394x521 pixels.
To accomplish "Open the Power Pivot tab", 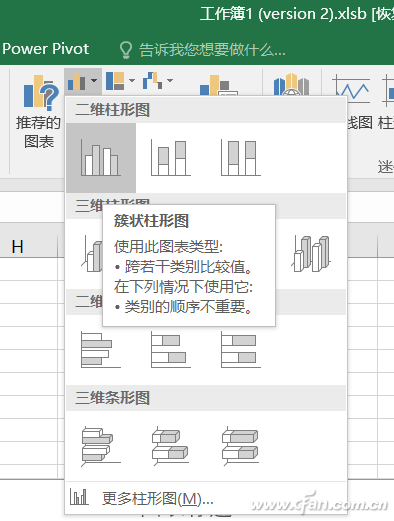I will (45, 49).
